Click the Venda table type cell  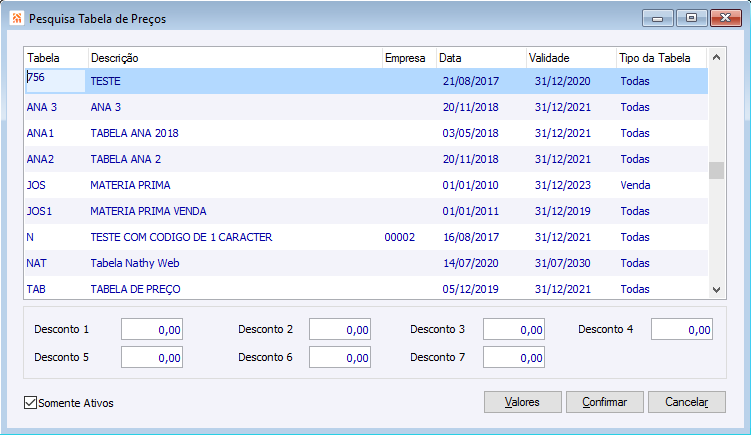click(x=635, y=185)
